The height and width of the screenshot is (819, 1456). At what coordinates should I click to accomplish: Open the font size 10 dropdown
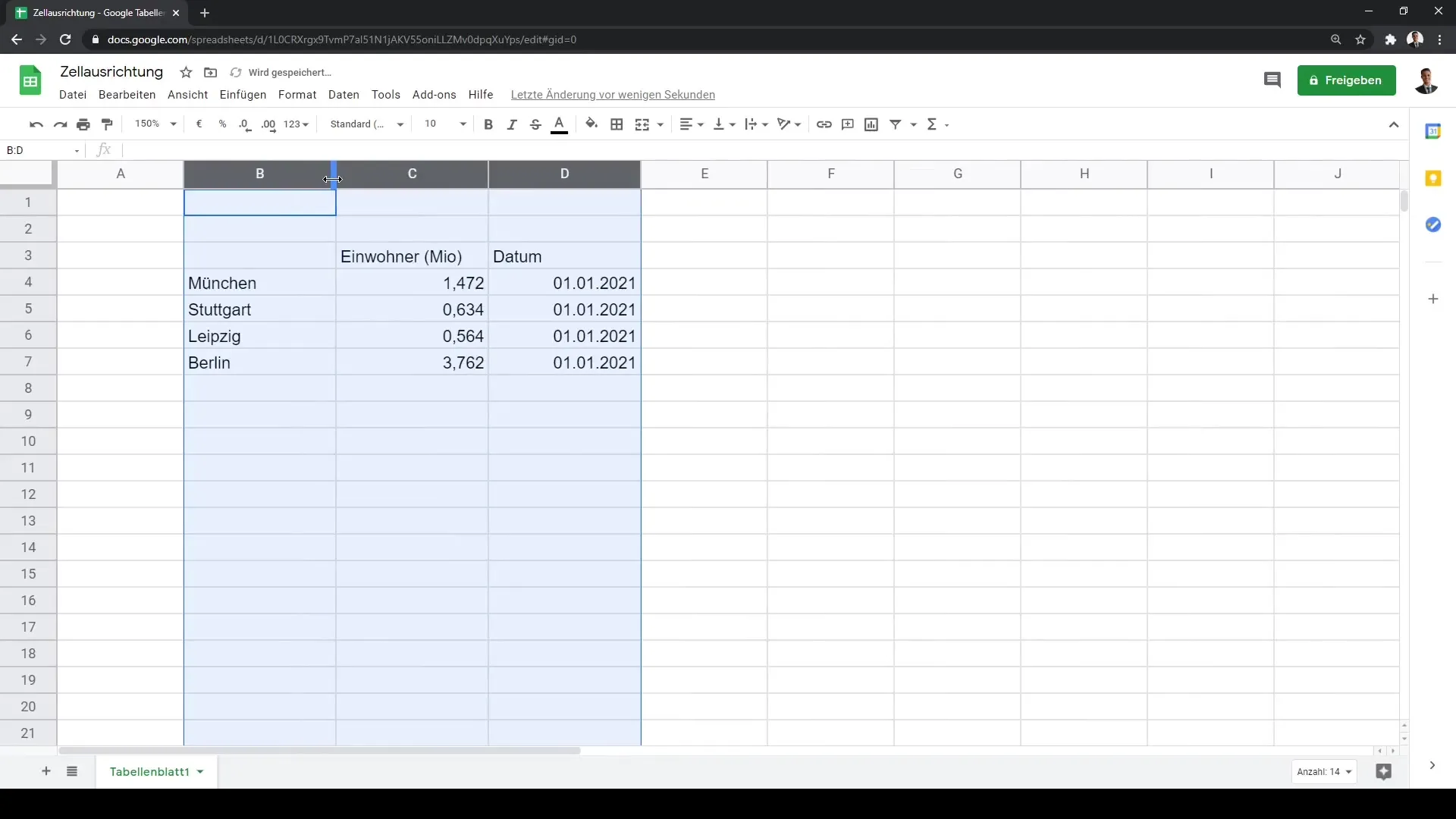(x=445, y=124)
